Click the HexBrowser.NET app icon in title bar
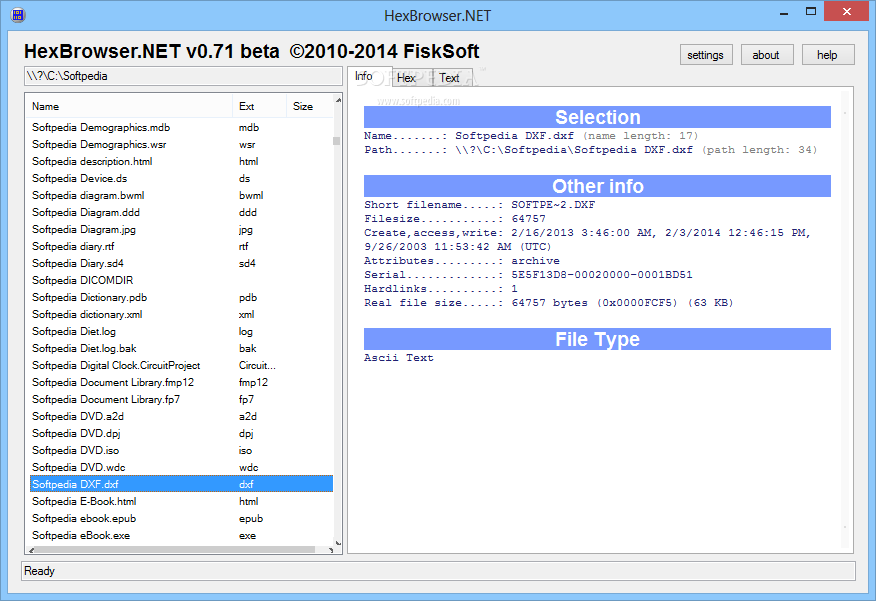The image size is (876, 601). pos(17,15)
